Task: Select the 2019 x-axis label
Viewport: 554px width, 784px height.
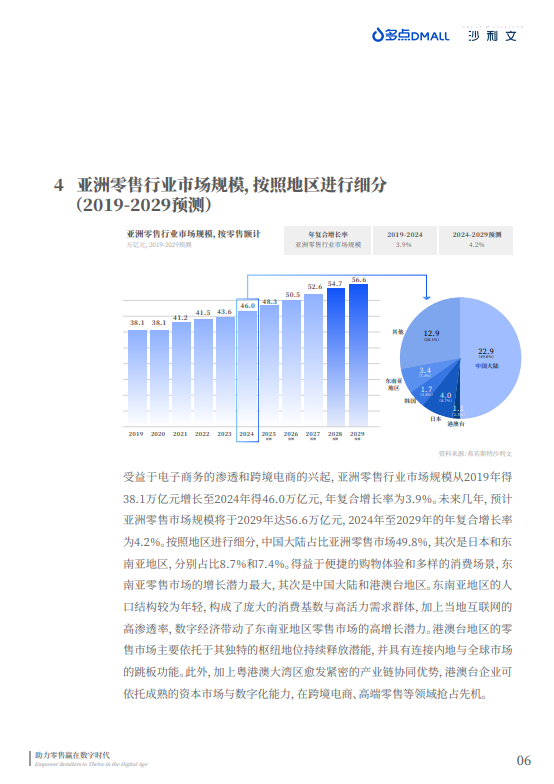Action: point(136,434)
